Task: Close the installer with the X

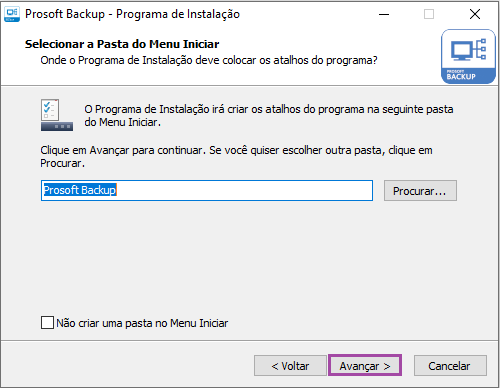Action: pos(475,14)
